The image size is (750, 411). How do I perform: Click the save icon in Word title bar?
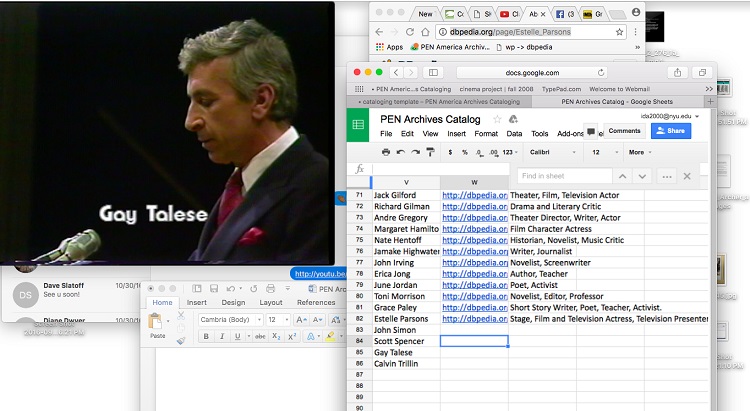(212, 289)
